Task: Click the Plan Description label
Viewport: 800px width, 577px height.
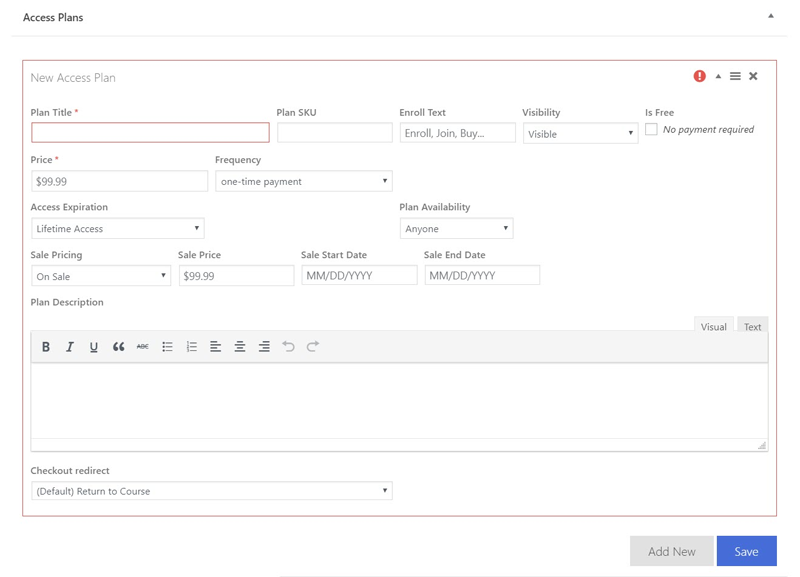Action: pyautogui.click(x=67, y=302)
